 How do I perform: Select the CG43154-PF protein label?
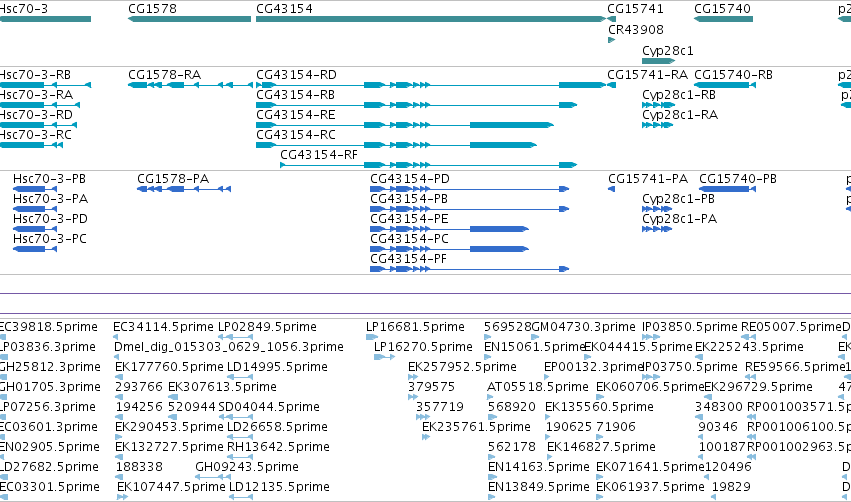409,259
